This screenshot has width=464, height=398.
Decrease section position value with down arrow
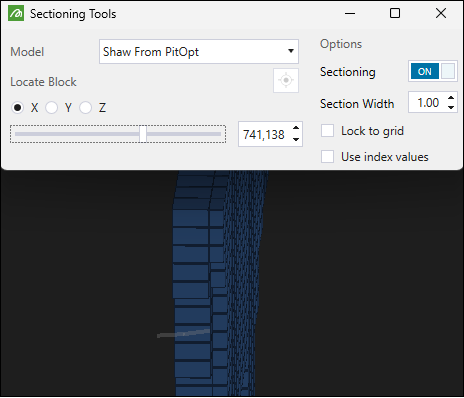coord(296,139)
